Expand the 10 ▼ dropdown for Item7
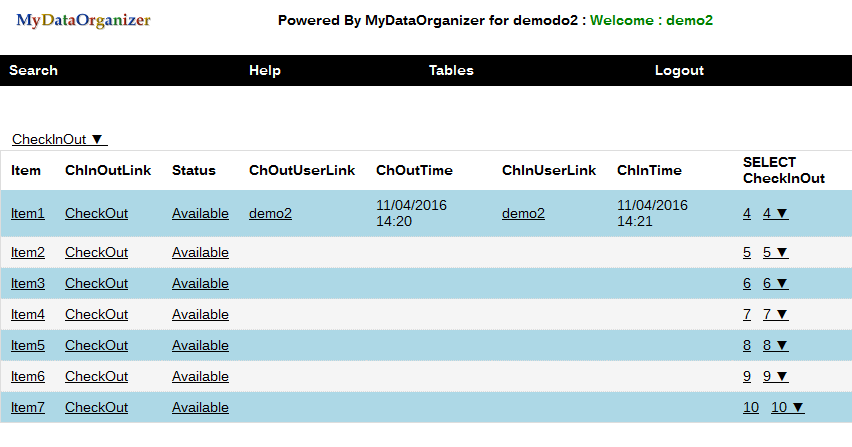 (787, 407)
